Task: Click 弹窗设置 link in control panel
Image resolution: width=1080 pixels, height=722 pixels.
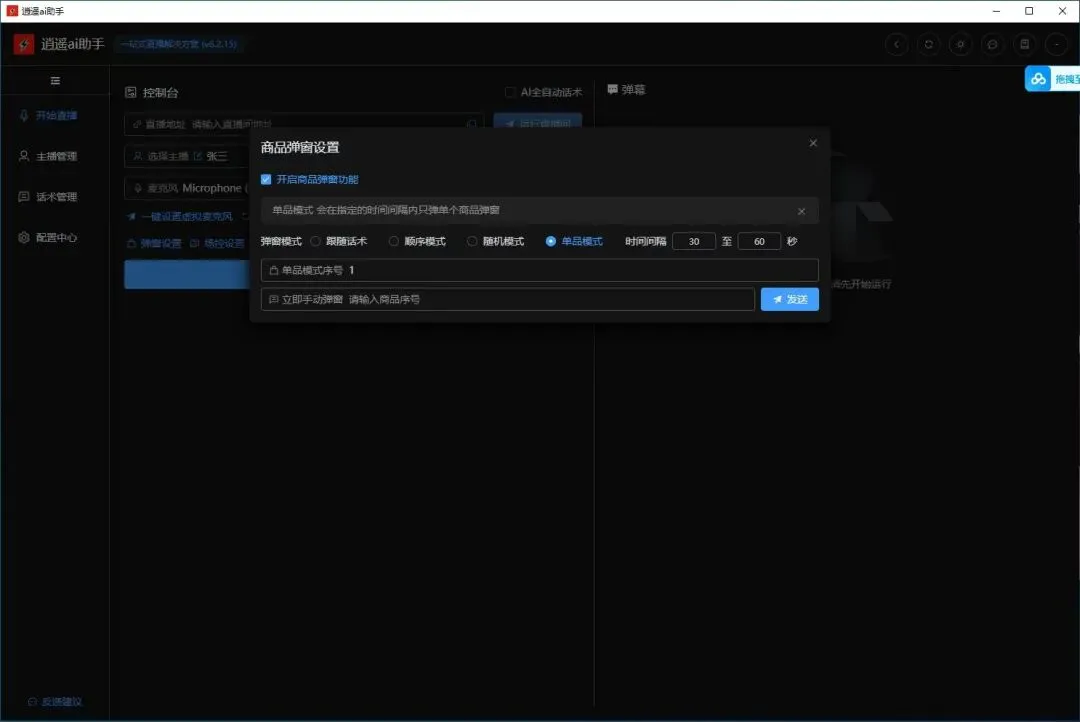Action: pyautogui.click(x=154, y=243)
